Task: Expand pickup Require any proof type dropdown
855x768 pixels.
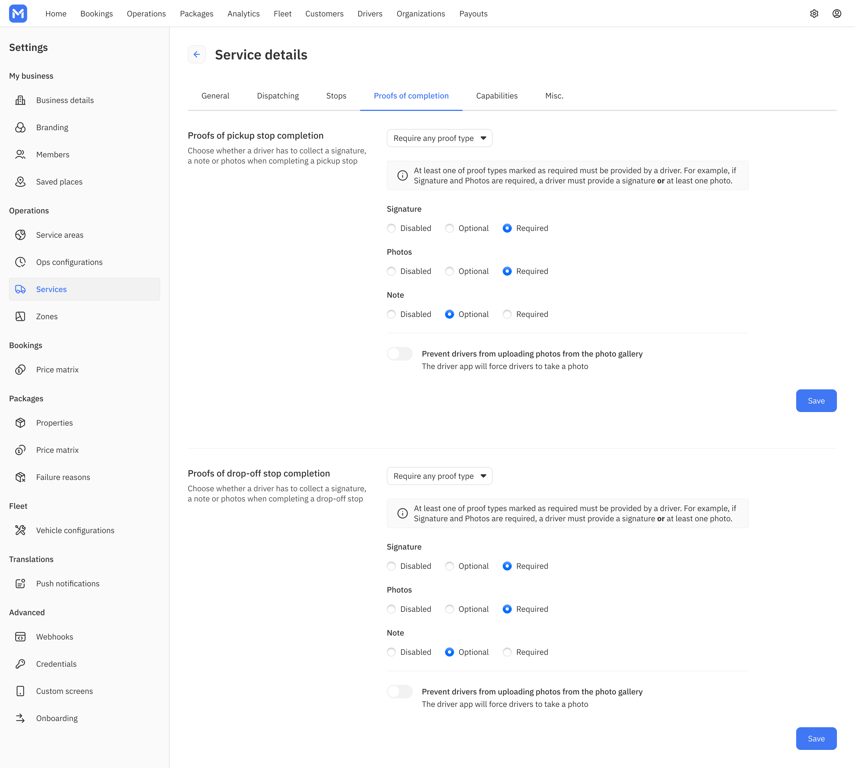Action: coord(439,139)
